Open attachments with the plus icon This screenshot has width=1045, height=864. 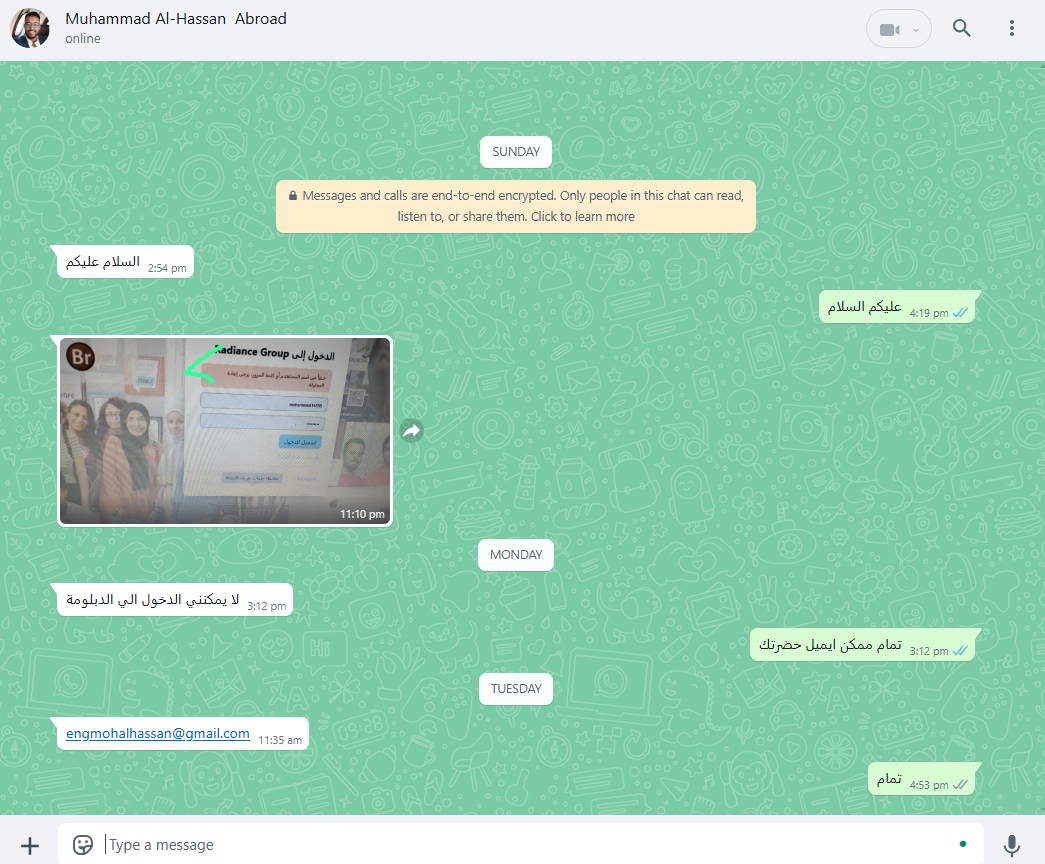point(30,846)
